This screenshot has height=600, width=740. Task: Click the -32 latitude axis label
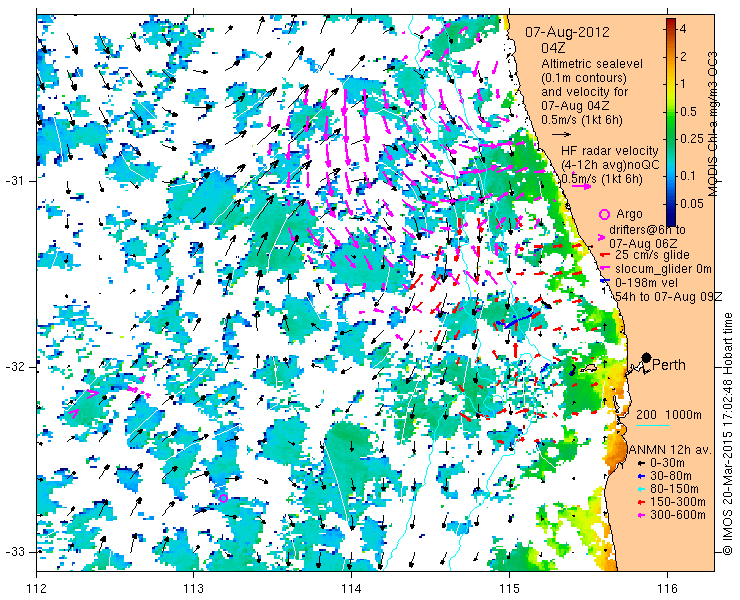[x=15, y=367]
